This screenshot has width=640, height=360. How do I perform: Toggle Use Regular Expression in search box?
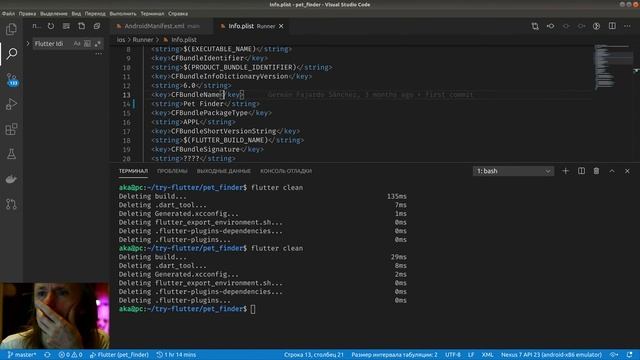tap(97, 43)
